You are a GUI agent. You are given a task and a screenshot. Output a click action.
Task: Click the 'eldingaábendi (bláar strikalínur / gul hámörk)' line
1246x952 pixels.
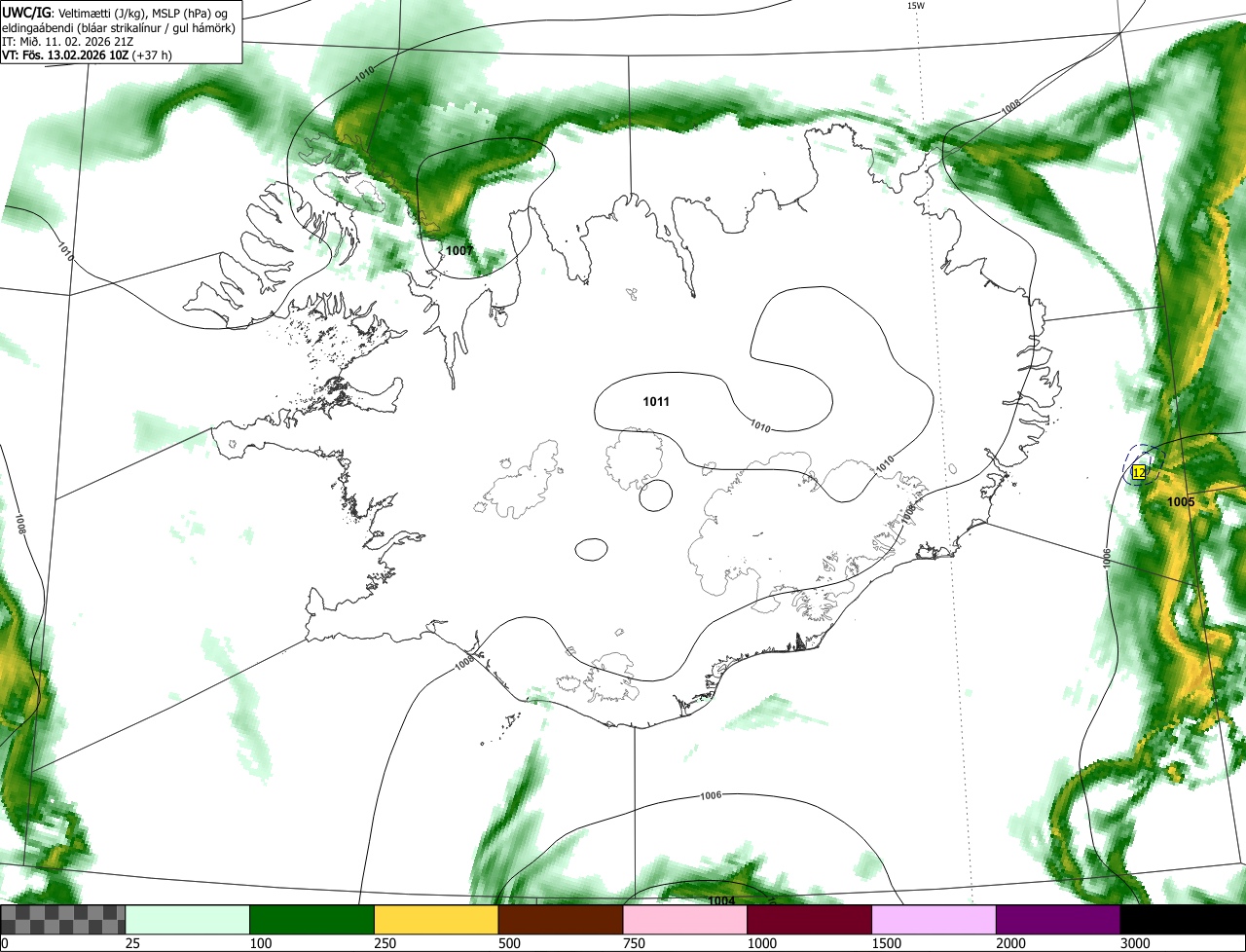pos(118,28)
